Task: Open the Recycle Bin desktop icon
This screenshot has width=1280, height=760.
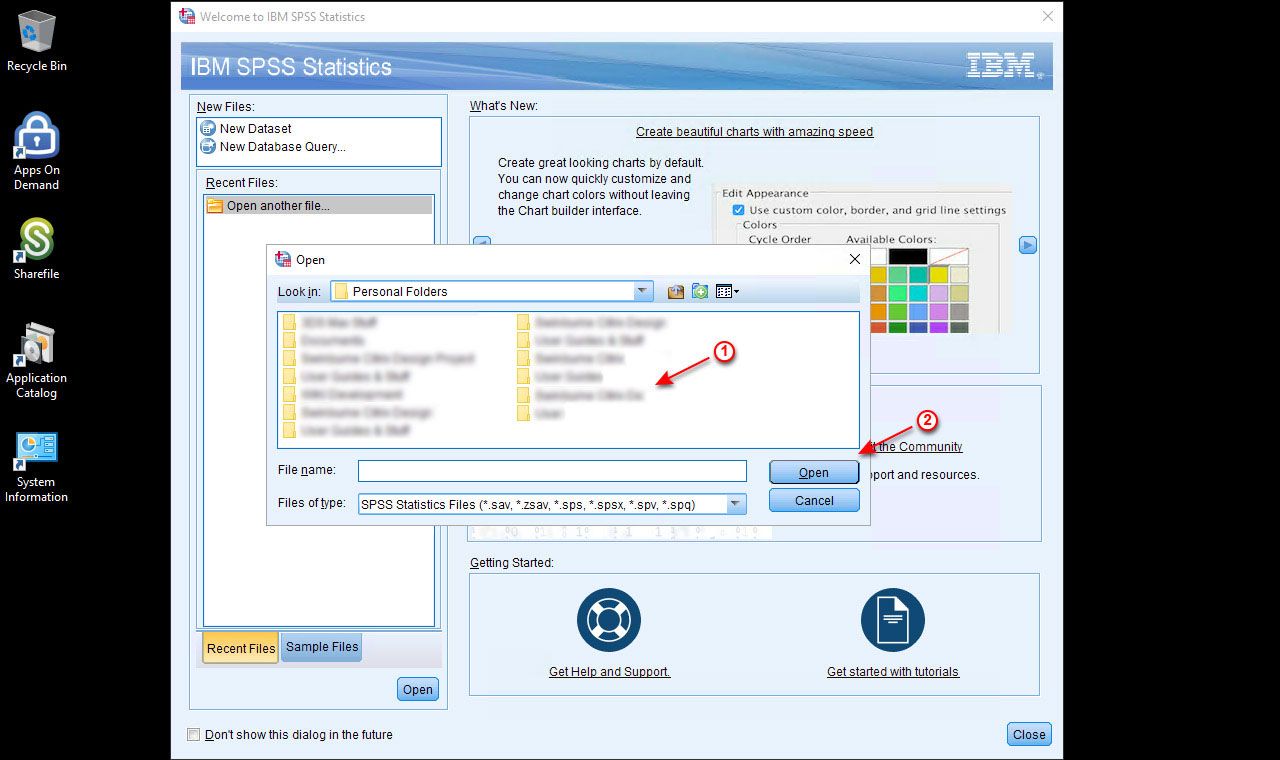Action: (x=37, y=32)
